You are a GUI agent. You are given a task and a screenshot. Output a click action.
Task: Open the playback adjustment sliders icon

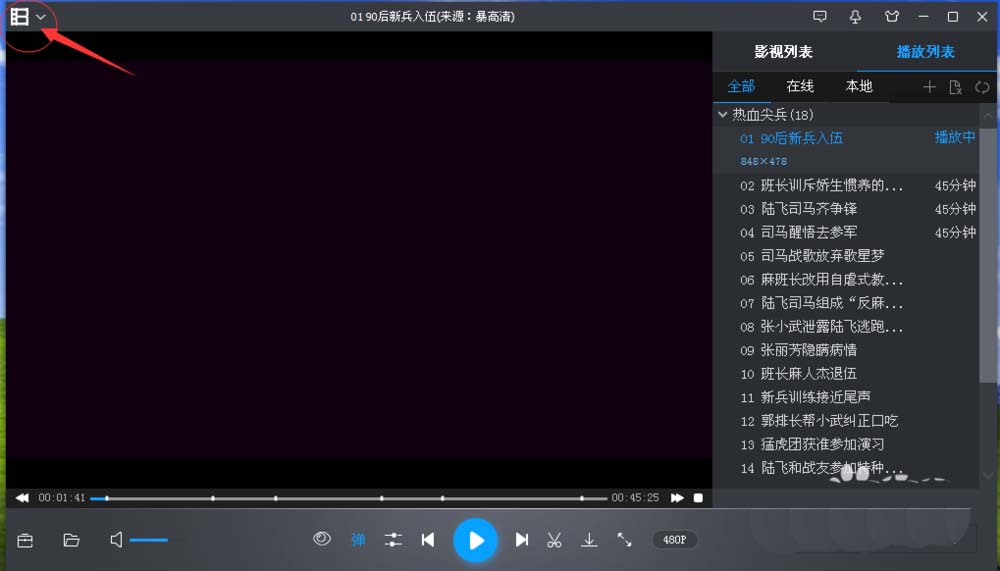click(393, 540)
